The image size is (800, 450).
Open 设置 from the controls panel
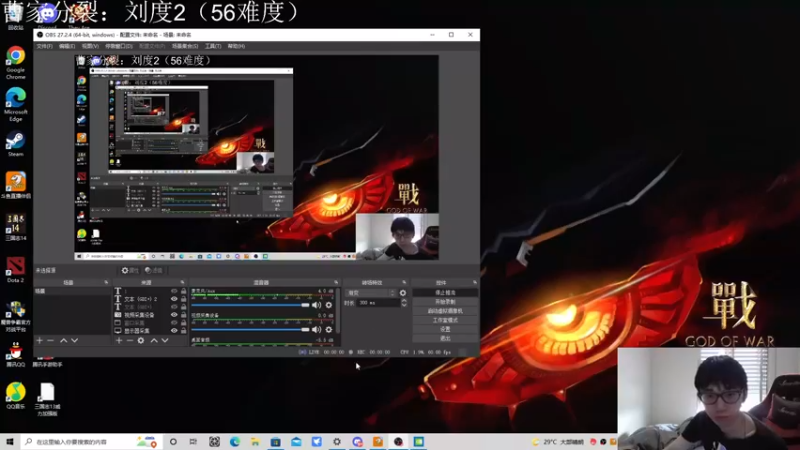pos(445,330)
